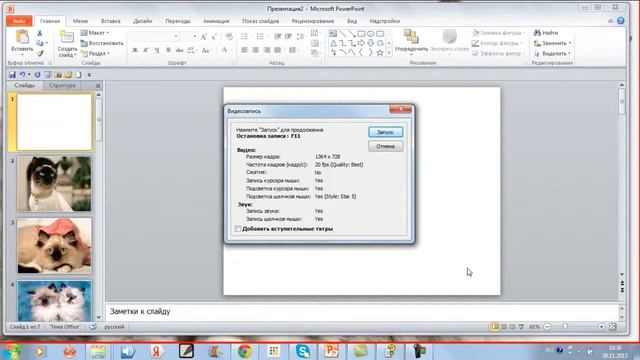This screenshot has height=360, width=640.
Task: Open the Переходы ribbon tab
Action: (x=178, y=21)
